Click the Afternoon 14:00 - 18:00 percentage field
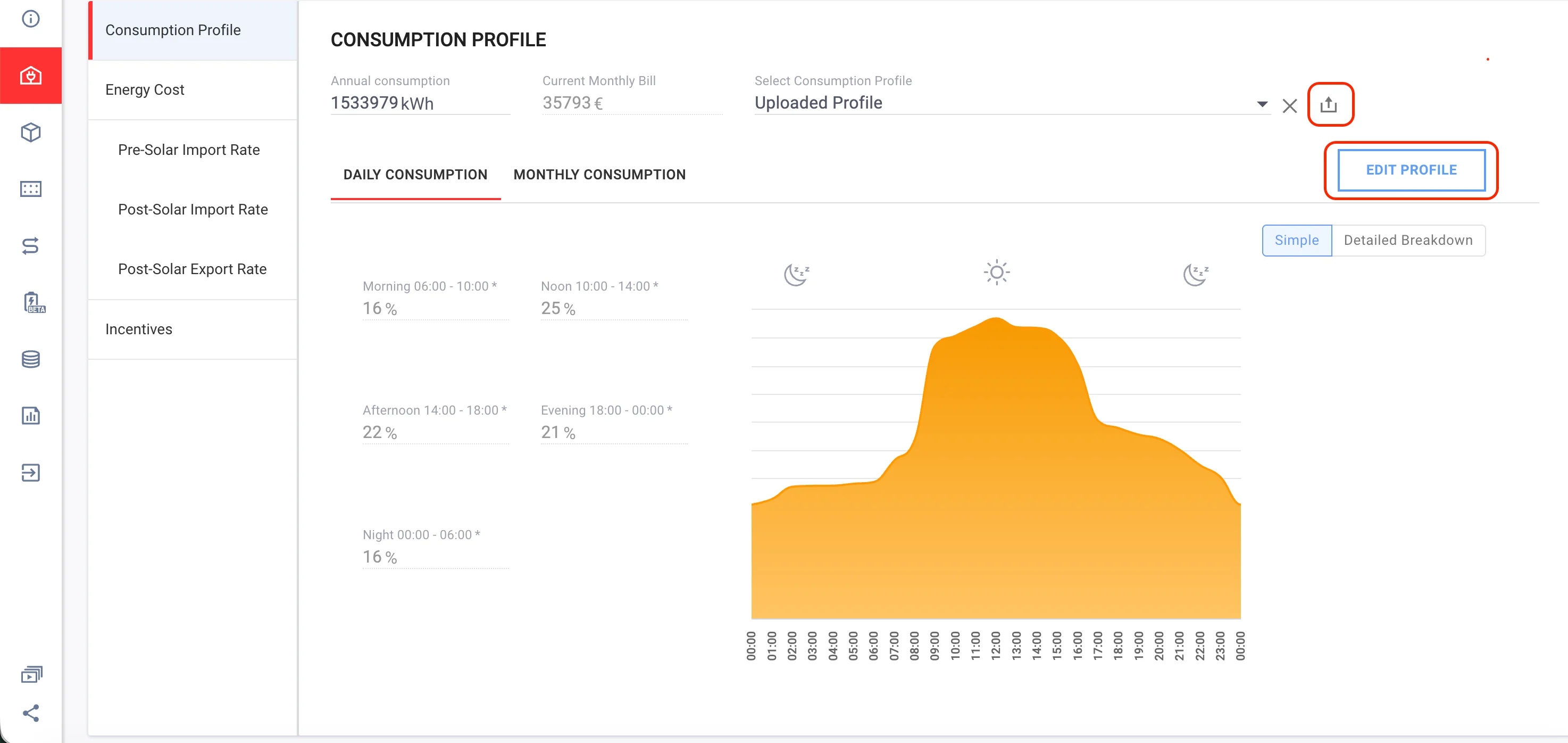This screenshot has width=1568, height=743. point(436,432)
